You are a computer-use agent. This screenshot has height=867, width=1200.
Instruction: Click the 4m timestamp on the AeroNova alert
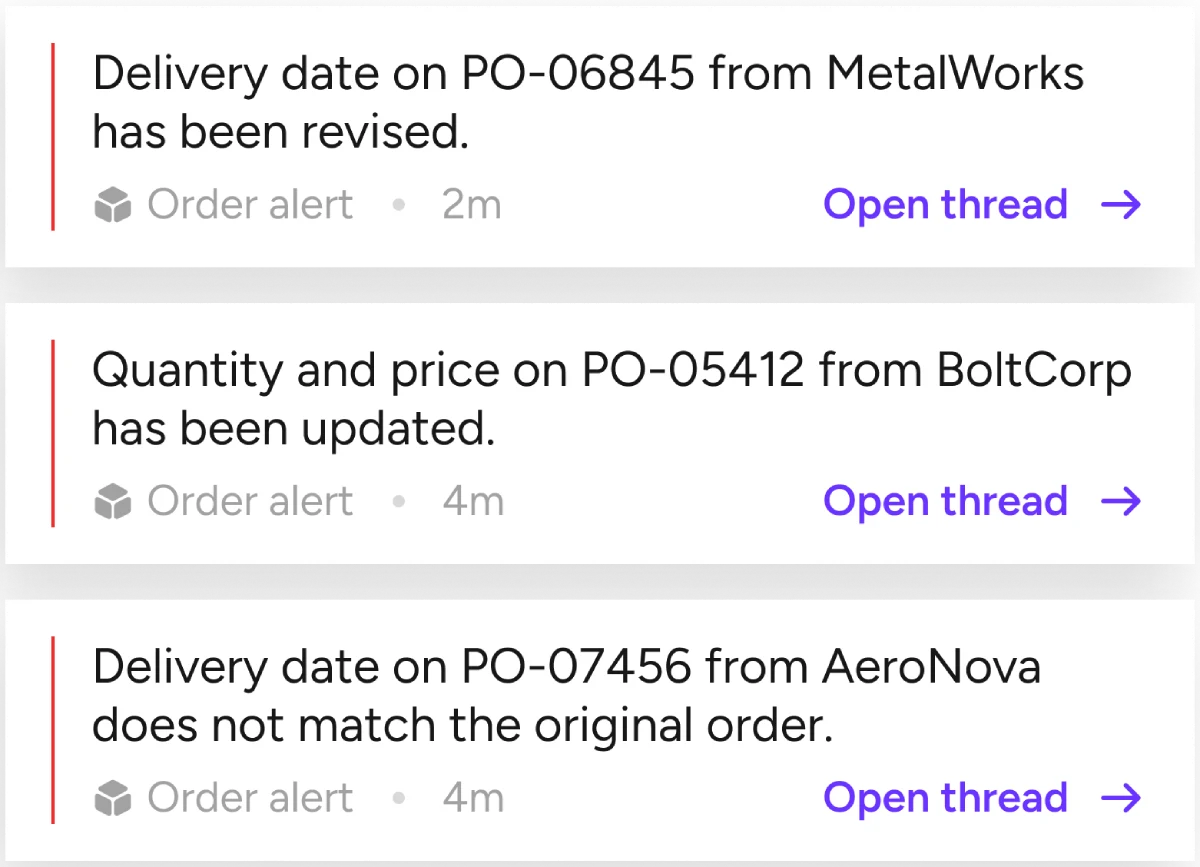coord(473,798)
